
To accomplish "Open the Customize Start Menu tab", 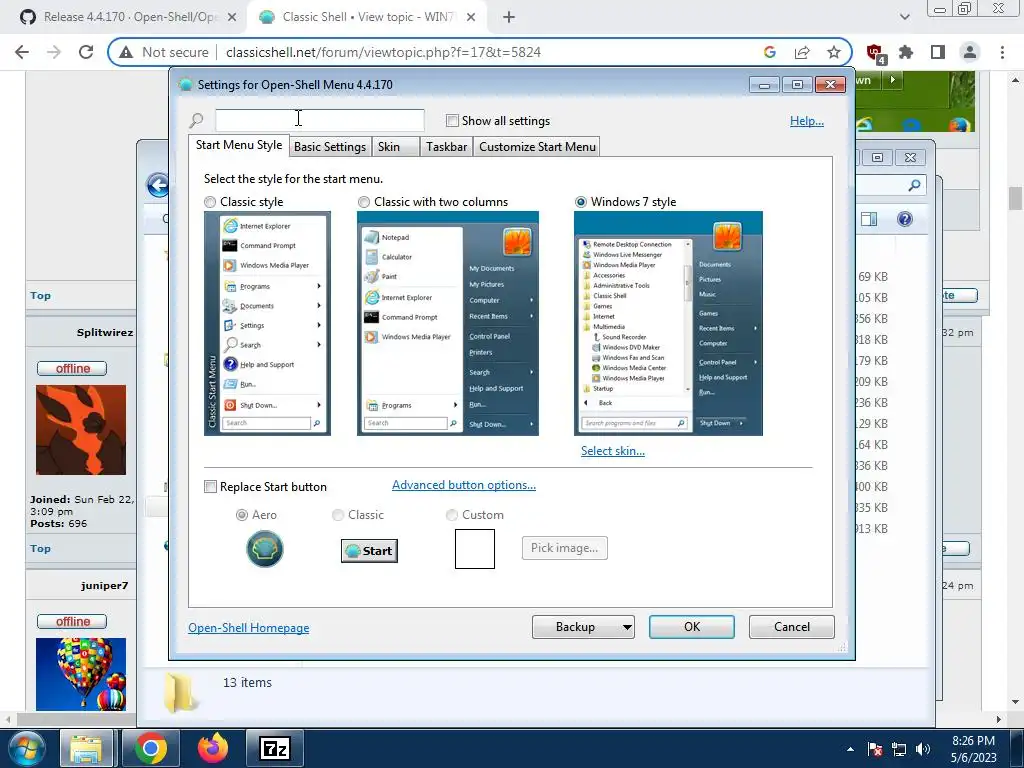I will coord(537,146).
